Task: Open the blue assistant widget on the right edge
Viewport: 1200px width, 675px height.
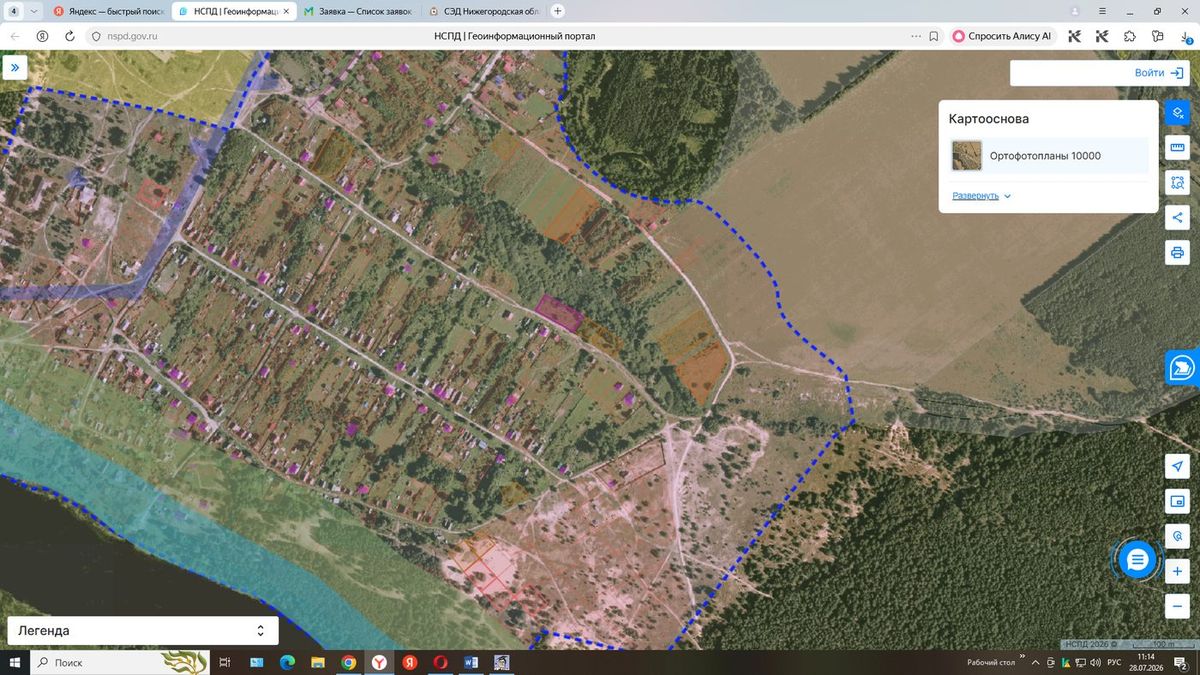Action: tap(1182, 367)
